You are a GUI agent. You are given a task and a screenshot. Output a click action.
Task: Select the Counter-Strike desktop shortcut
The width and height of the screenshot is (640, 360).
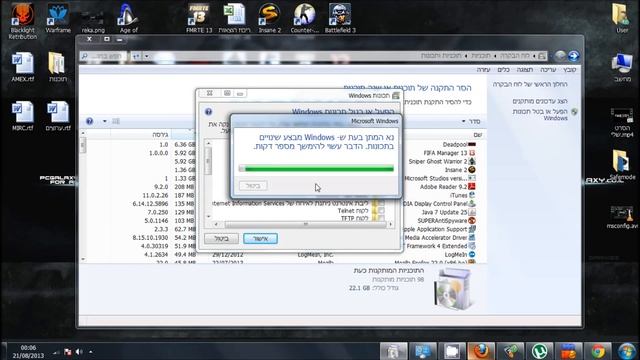(x=304, y=18)
